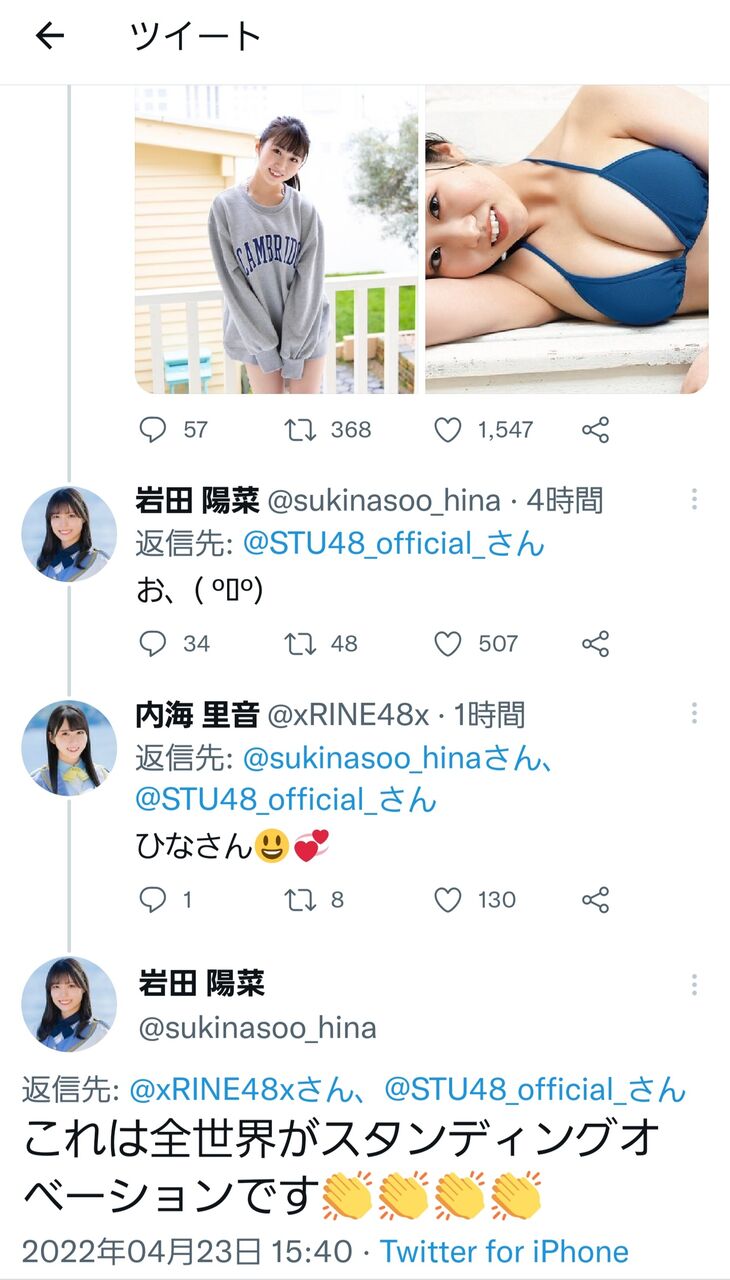The width and height of the screenshot is (730, 1280).
Task: Open 内海 里音's profile avatar
Action: coord(69,748)
